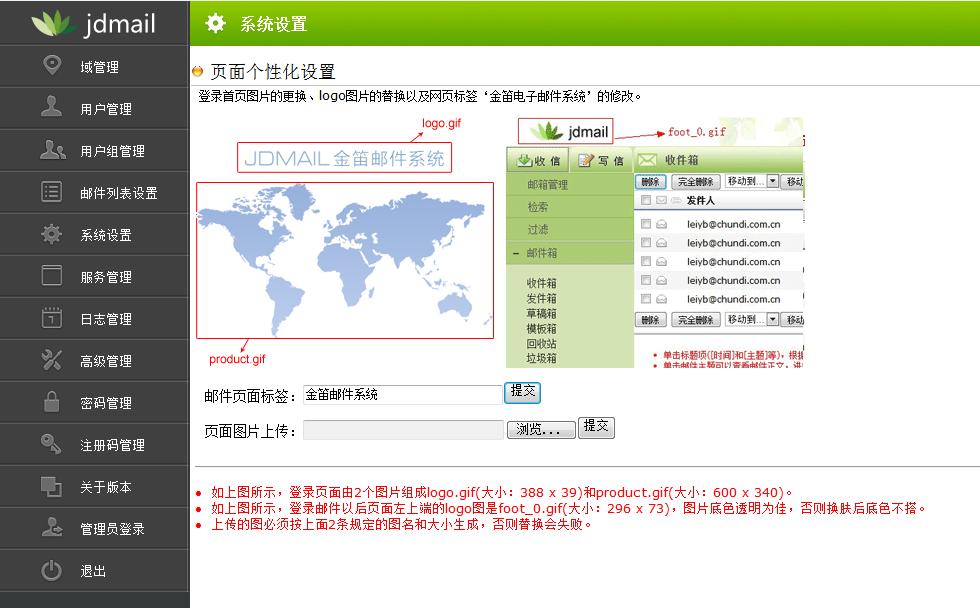This screenshot has height=608, width=980.
Task: Focus the 邮件页面标签 text field
Action: pos(403,394)
